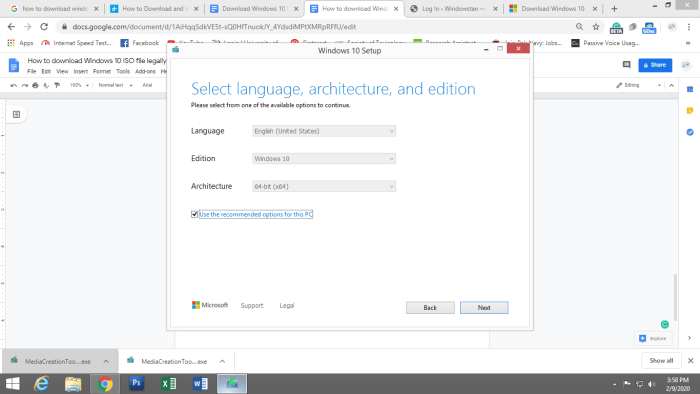Screen dimensions: 700x394
Task: Expand options for first MediaCreationTool download
Action: (x=106, y=361)
